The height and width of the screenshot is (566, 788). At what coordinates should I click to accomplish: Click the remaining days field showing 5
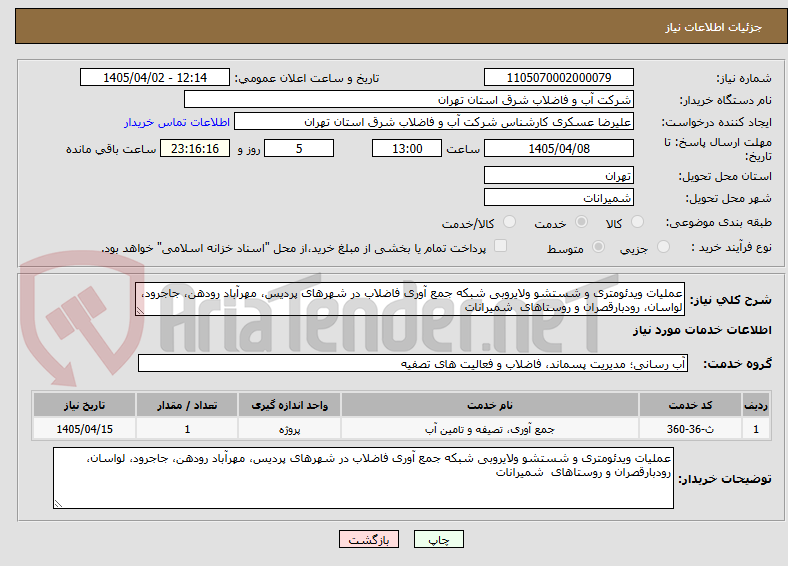299,148
